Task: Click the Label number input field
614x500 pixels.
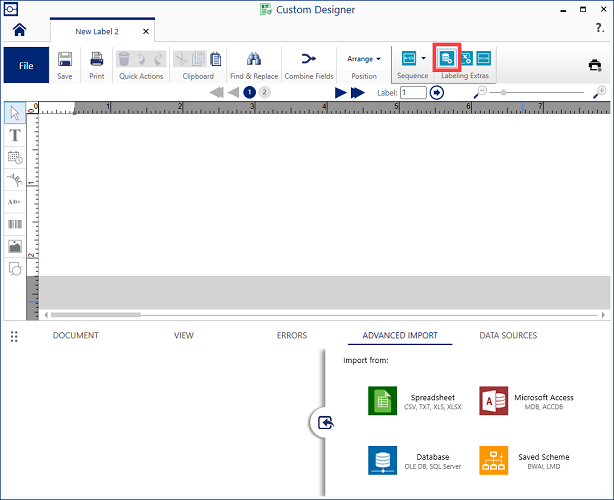Action: 413,92
